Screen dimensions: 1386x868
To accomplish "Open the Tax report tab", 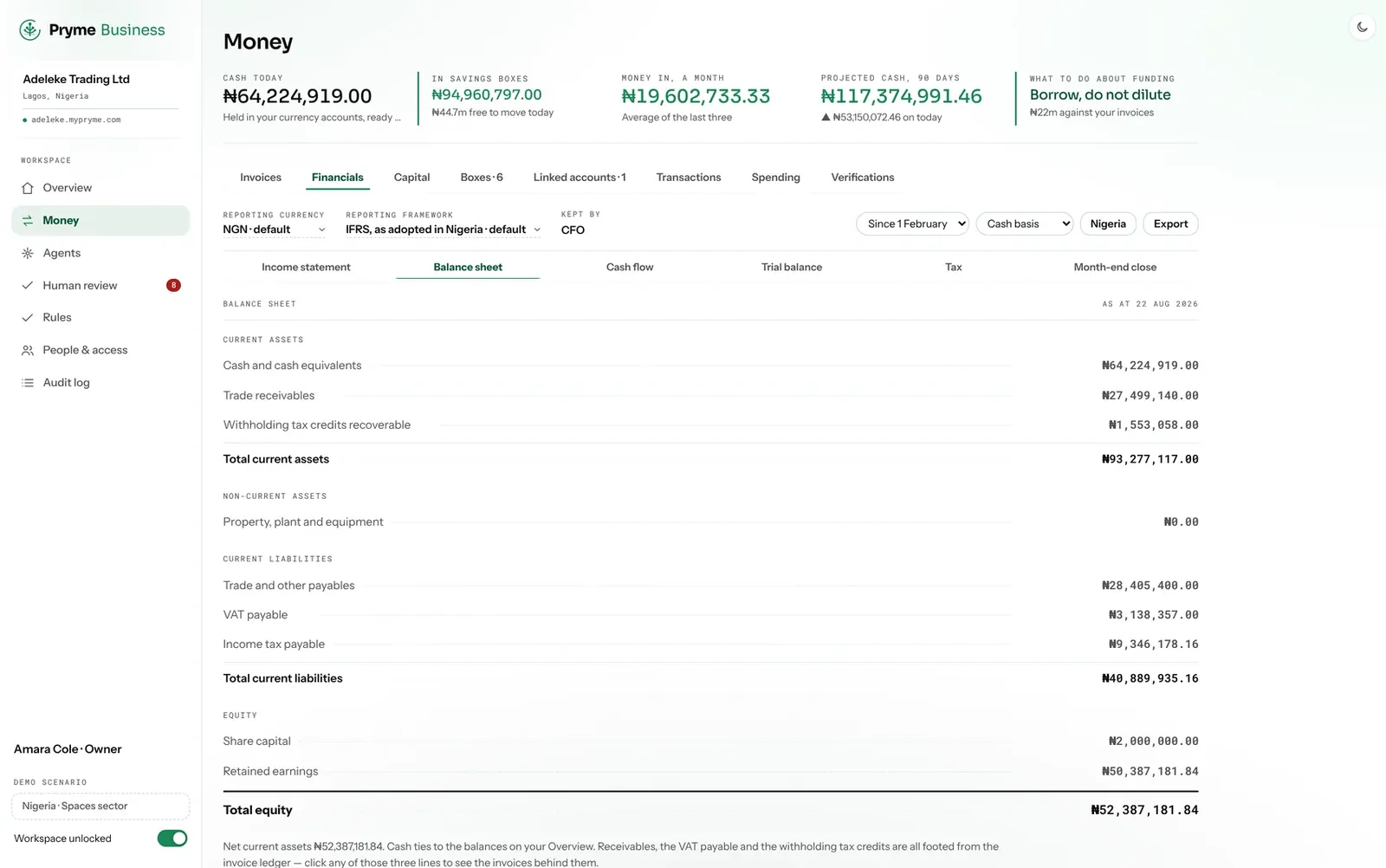I will (954, 268).
